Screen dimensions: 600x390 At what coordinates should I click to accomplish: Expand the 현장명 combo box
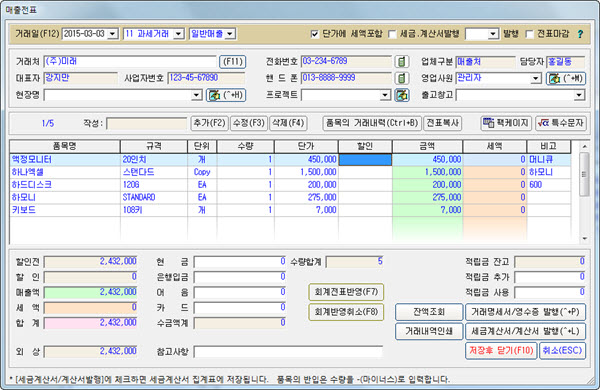(197, 95)
